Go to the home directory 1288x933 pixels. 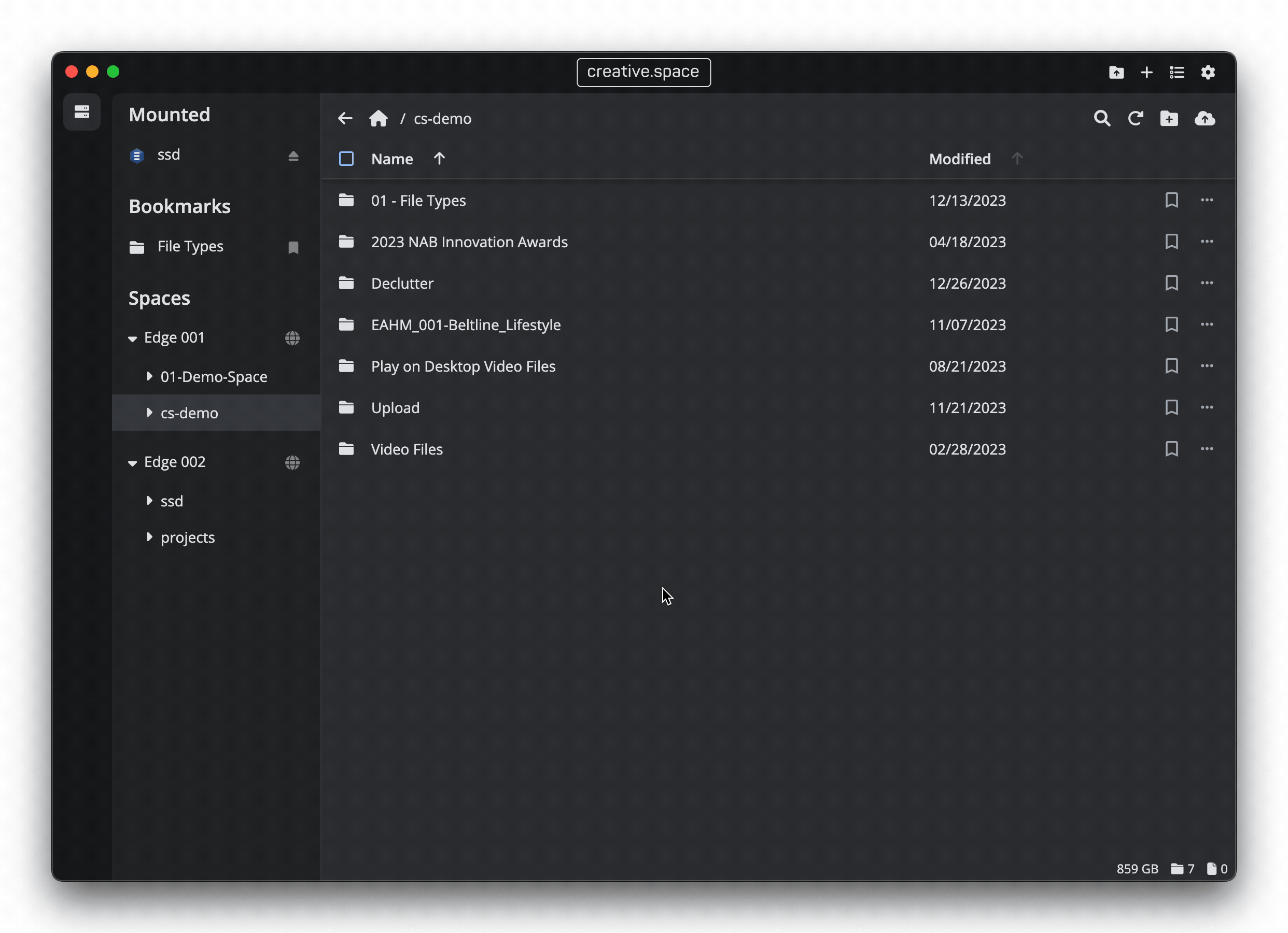click(378, 118)
